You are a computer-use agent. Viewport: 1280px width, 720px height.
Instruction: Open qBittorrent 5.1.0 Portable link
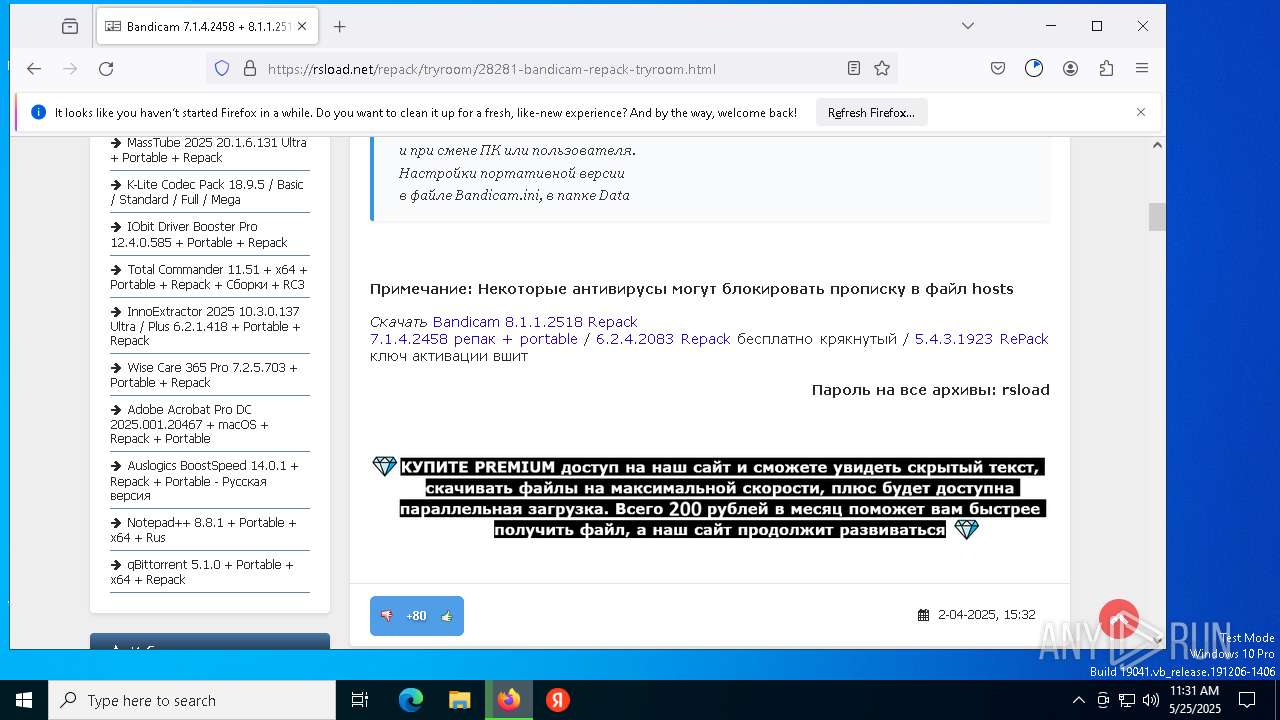202,572
